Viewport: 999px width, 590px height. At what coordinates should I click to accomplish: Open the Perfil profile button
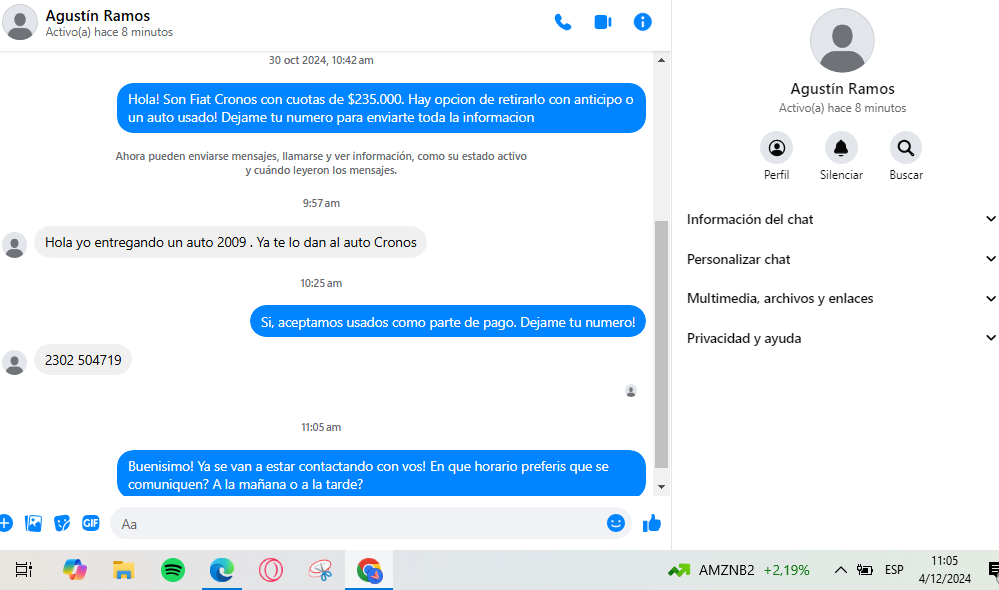776,149
